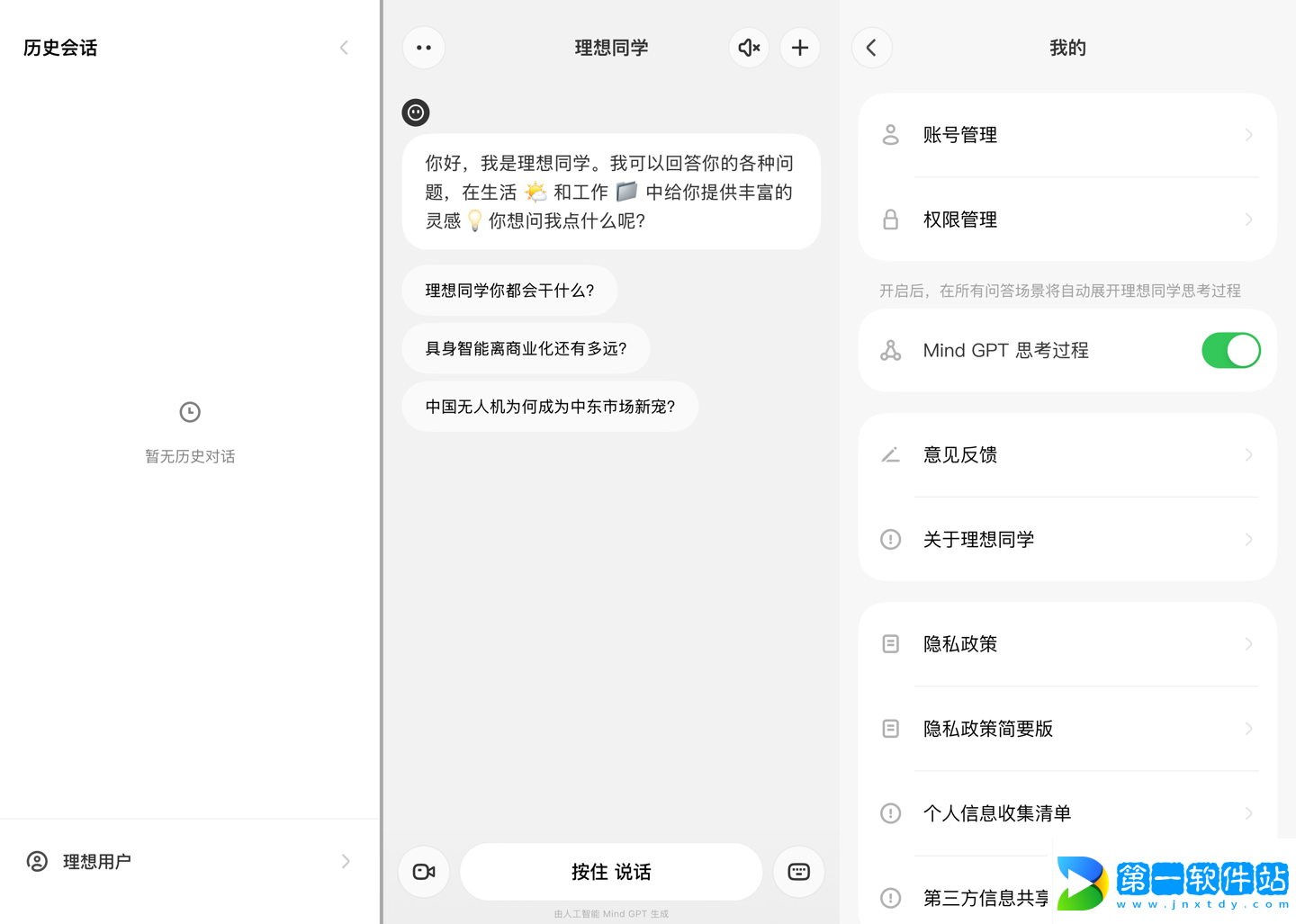Click the 由人工智能 Mind GPT 生成 footer

pyautogui.click(x=611, y=914)
